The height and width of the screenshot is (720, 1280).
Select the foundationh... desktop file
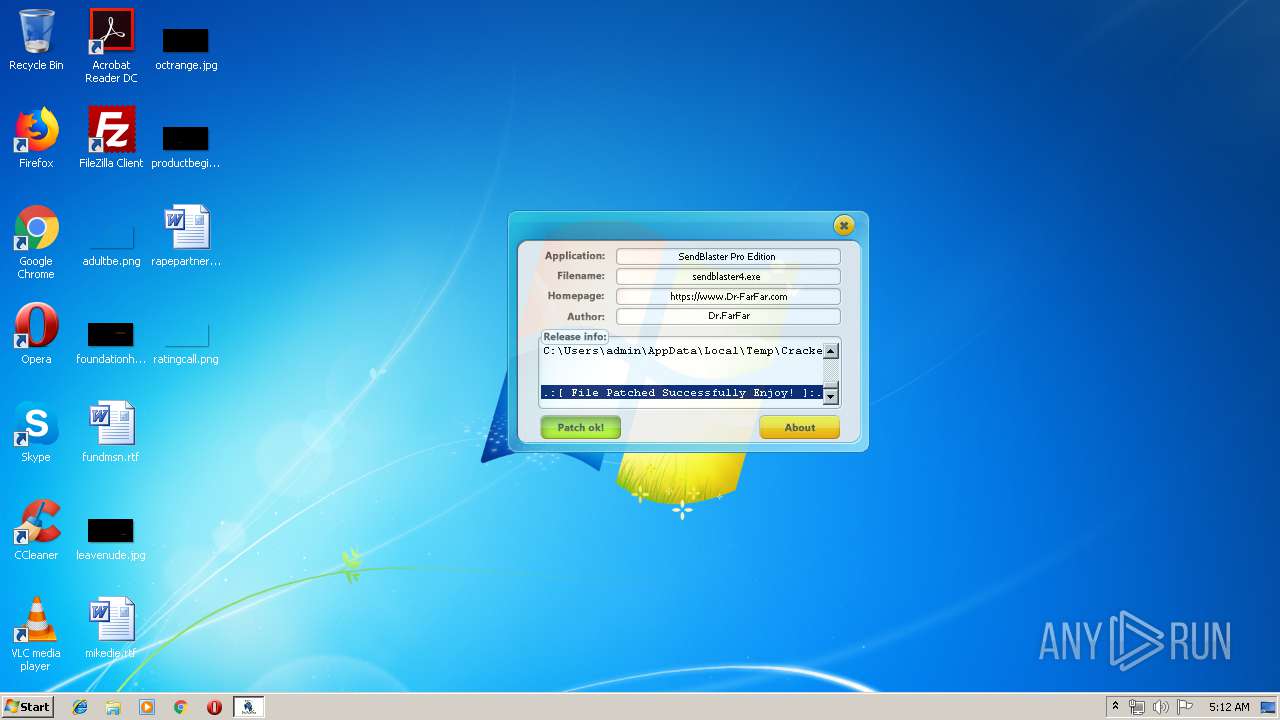111,342
